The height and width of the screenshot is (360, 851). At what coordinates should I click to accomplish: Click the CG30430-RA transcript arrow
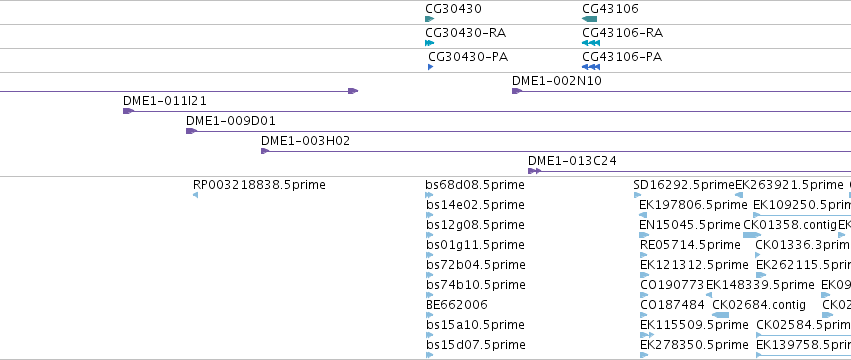430,43
